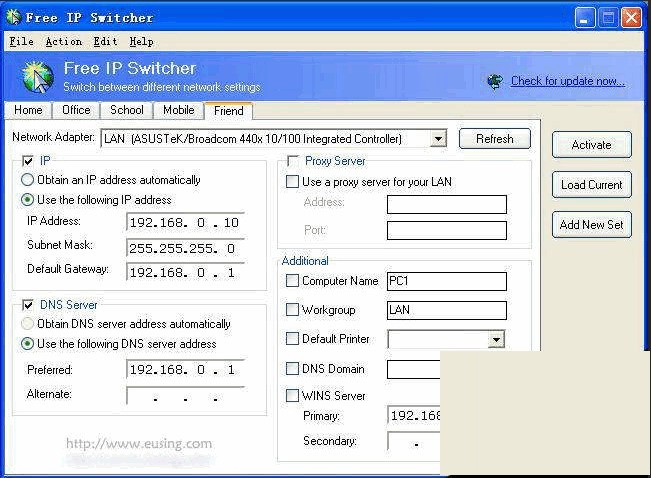
Task: Enable the IP settings checkbox
Action: point(27,161)
